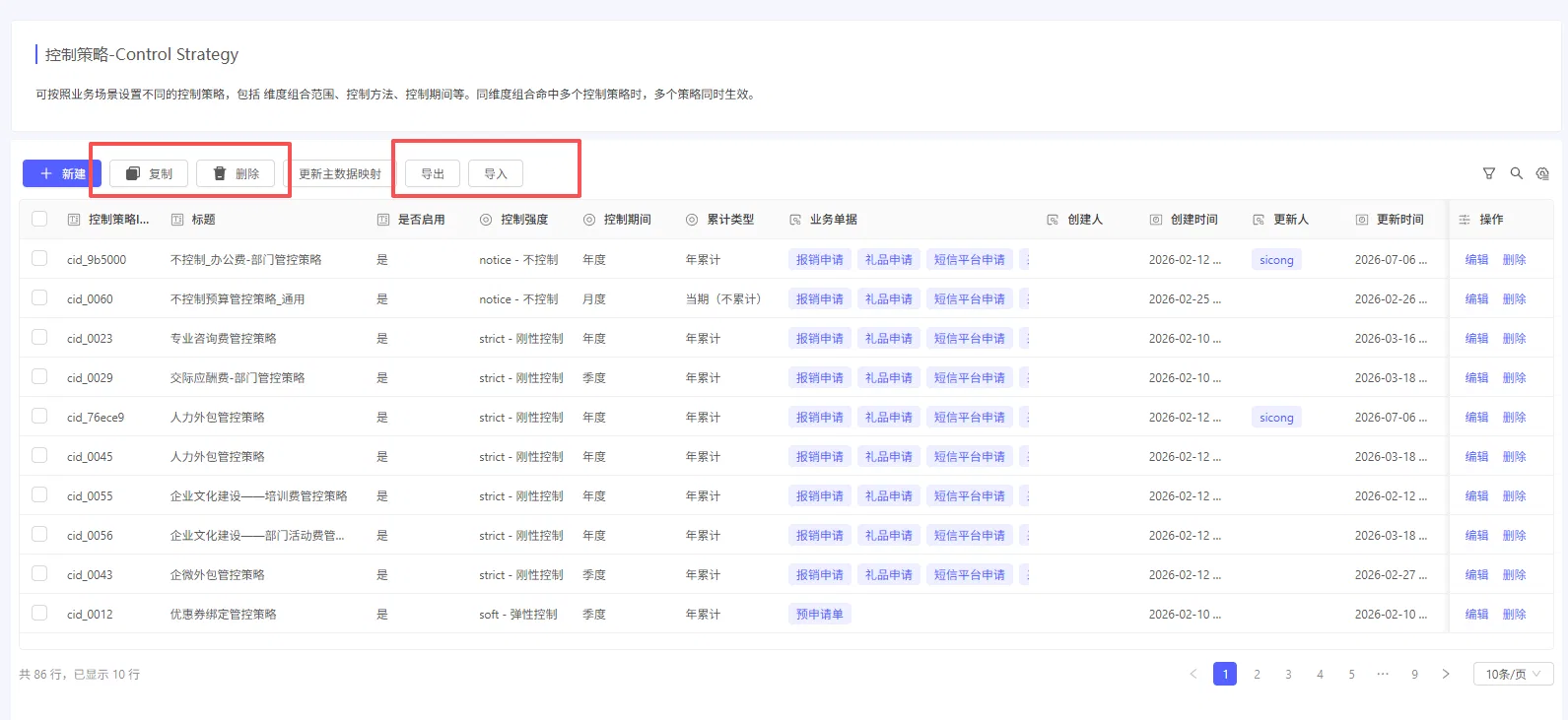Click the 创建时间 column header
Screen dimensions: 1568x720
(1193, 220)
